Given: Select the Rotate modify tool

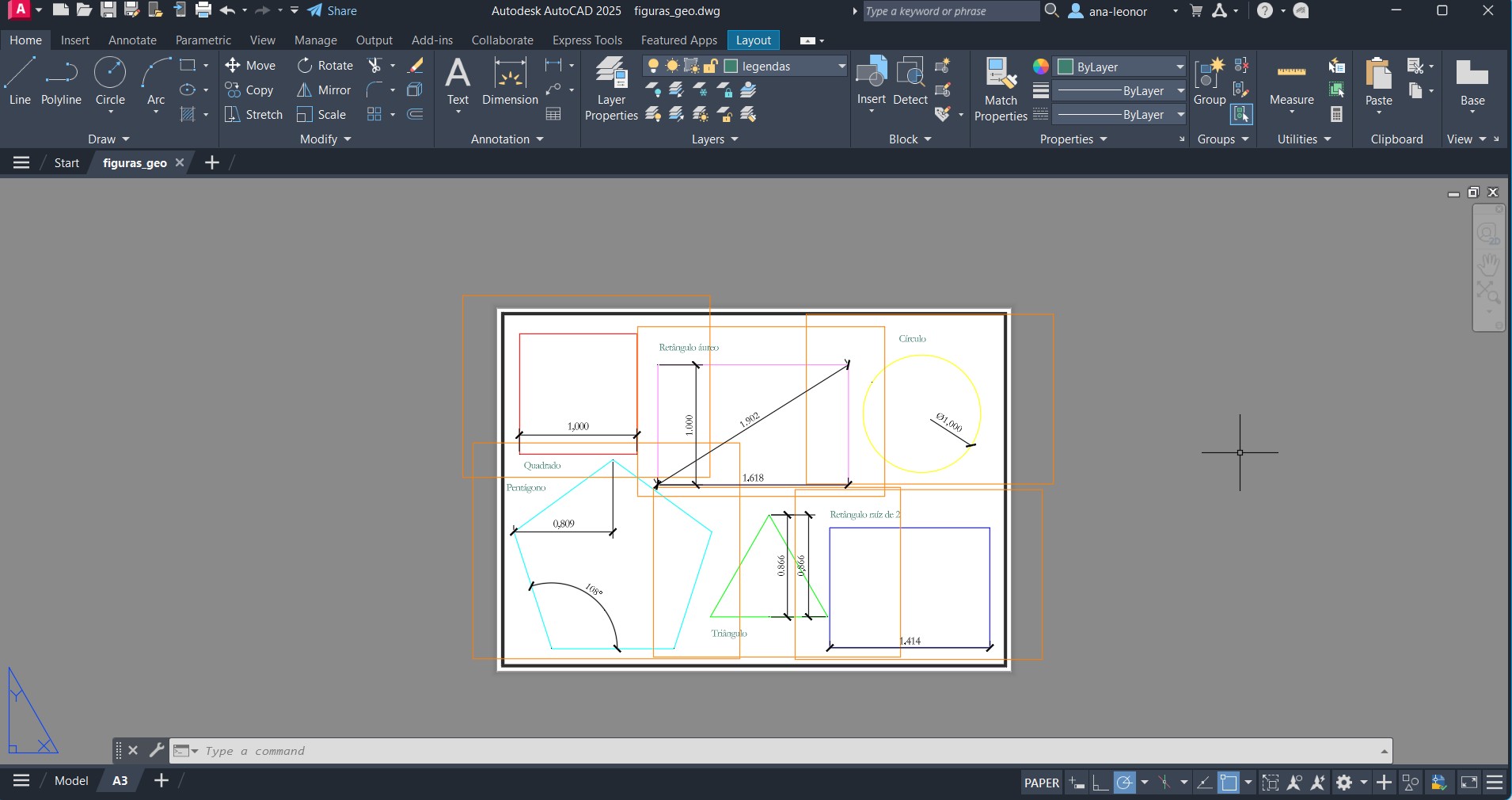Looking at the screenshot, I should point(325,66).
